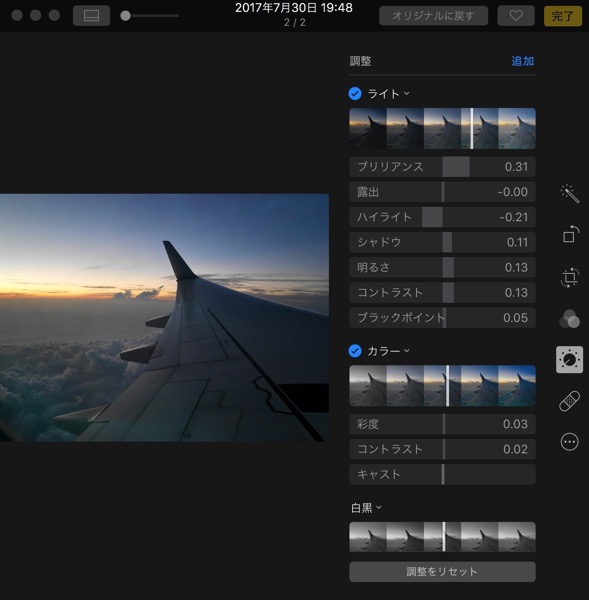Screen dimensions: 589x600
Task: Click the シャドウ slider
Action: coord(442,242)
